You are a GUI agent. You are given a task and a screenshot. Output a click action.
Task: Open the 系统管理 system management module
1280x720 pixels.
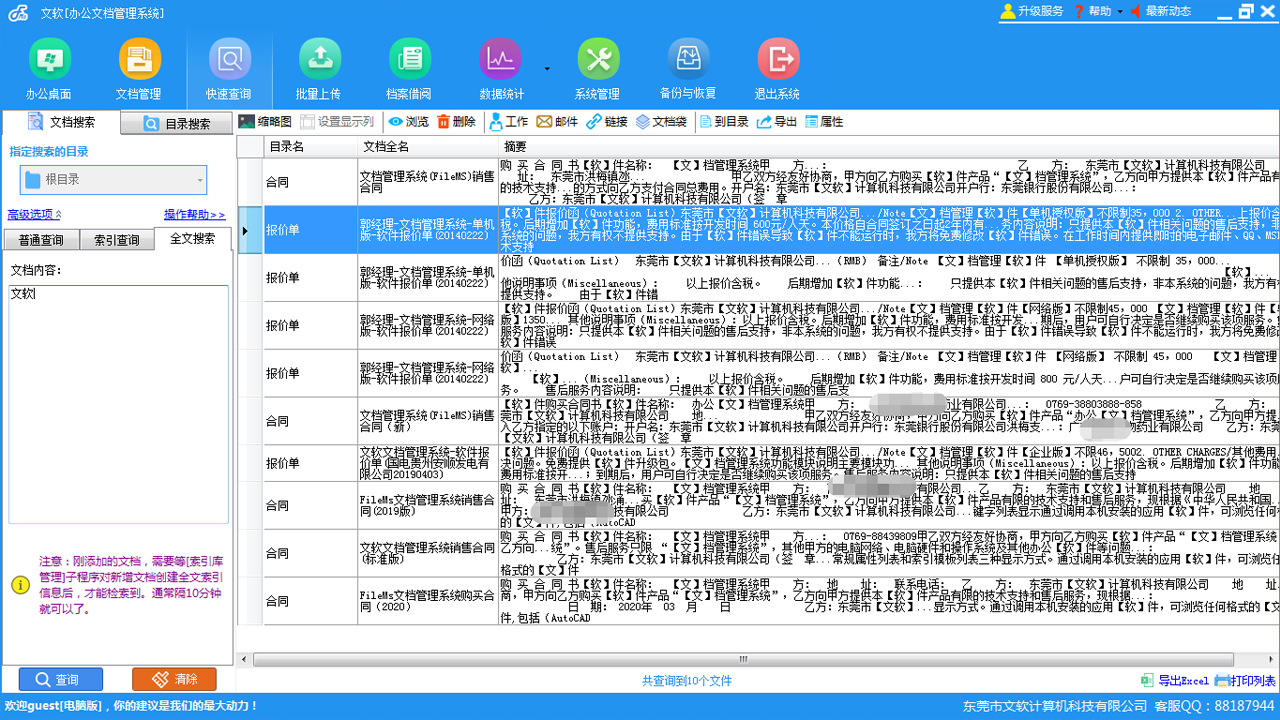click(x=598, y=66)
